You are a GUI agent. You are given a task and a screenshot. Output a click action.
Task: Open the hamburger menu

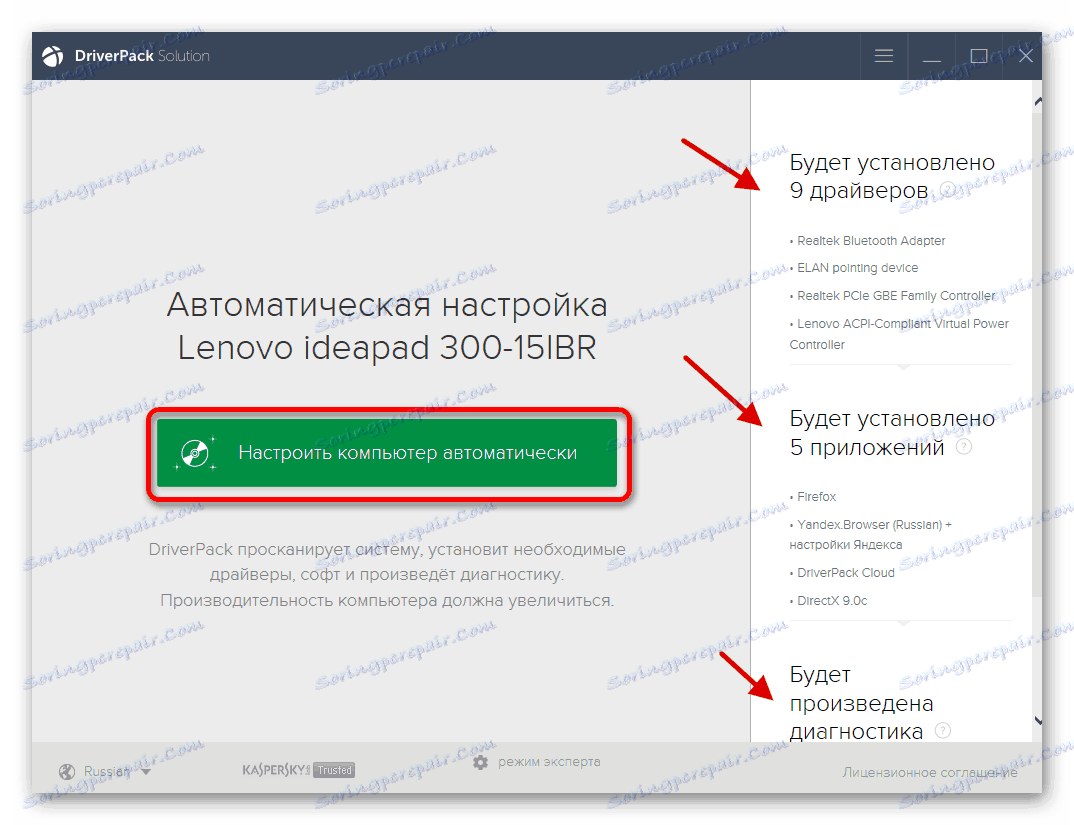(x=883, y=55)
